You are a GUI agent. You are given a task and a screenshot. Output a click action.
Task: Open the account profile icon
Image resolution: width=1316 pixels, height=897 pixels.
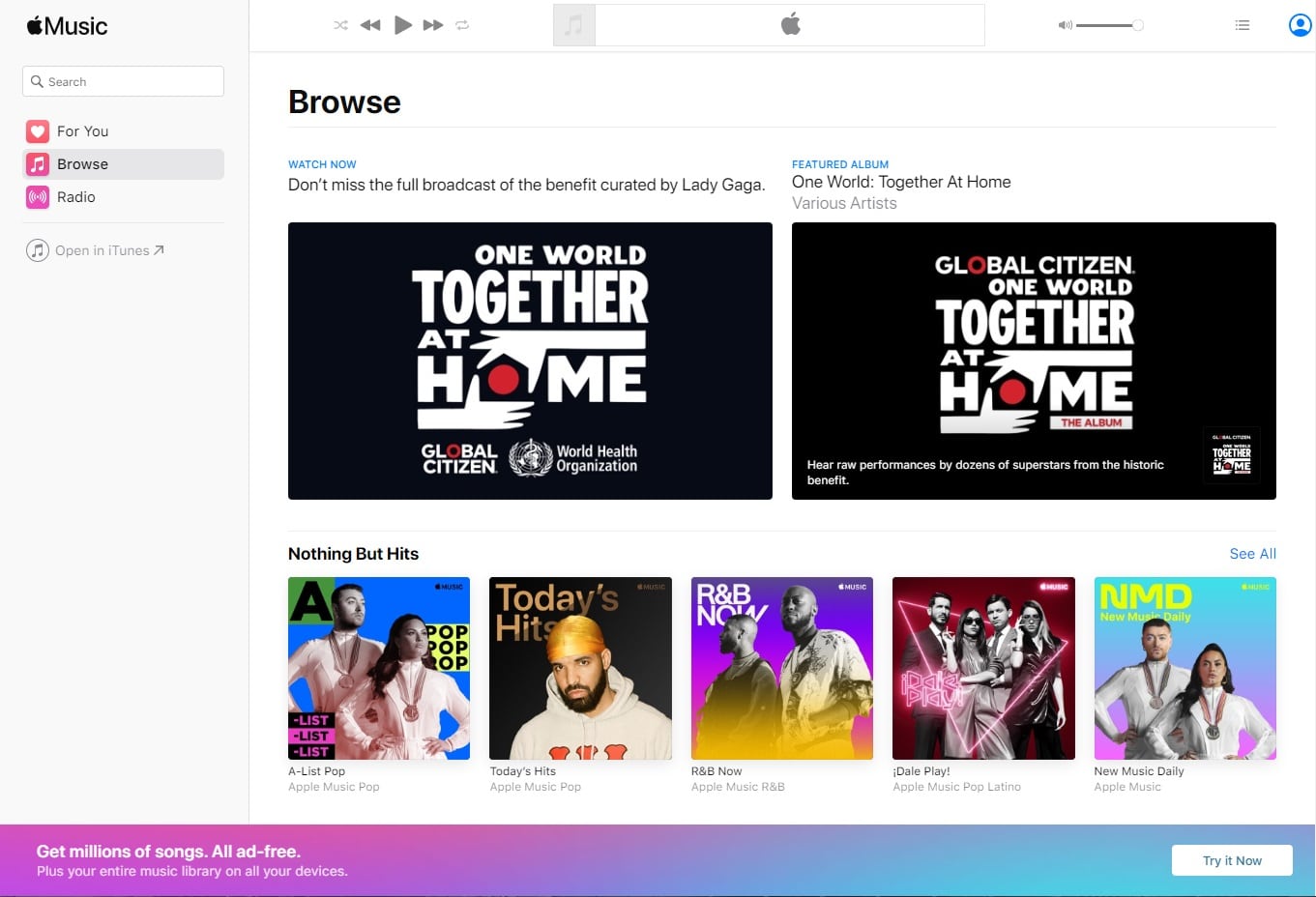(1300, 25)
